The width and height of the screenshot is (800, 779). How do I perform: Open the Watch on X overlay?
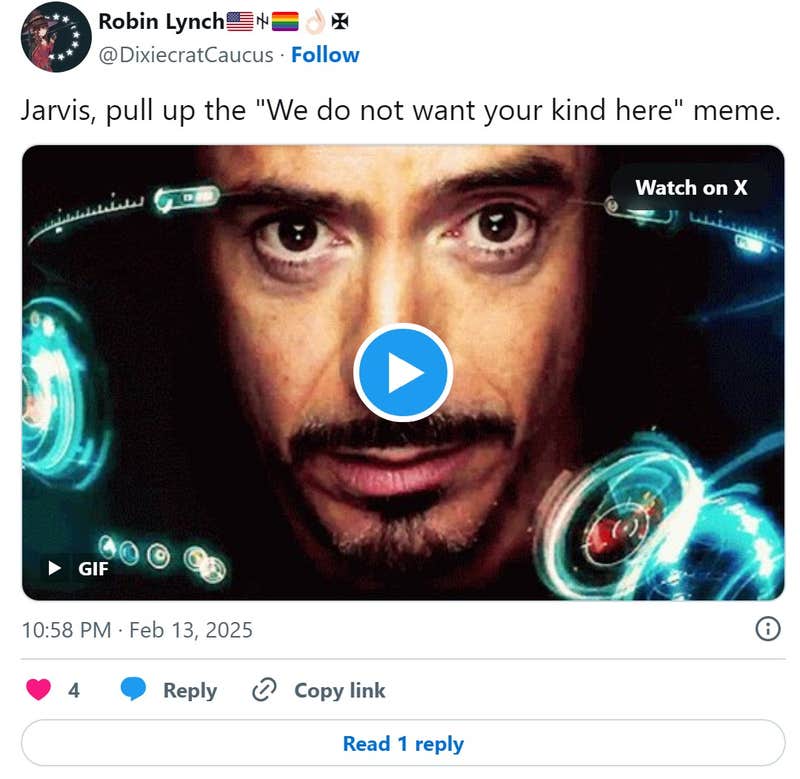692,188
